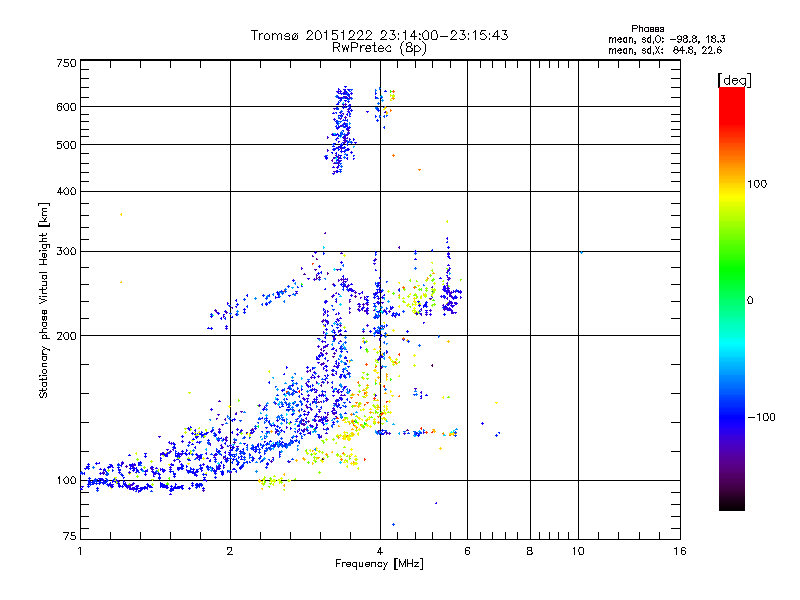Click the '500' height axis value
This screenshot has width=800, height=600.
(66, 145)
